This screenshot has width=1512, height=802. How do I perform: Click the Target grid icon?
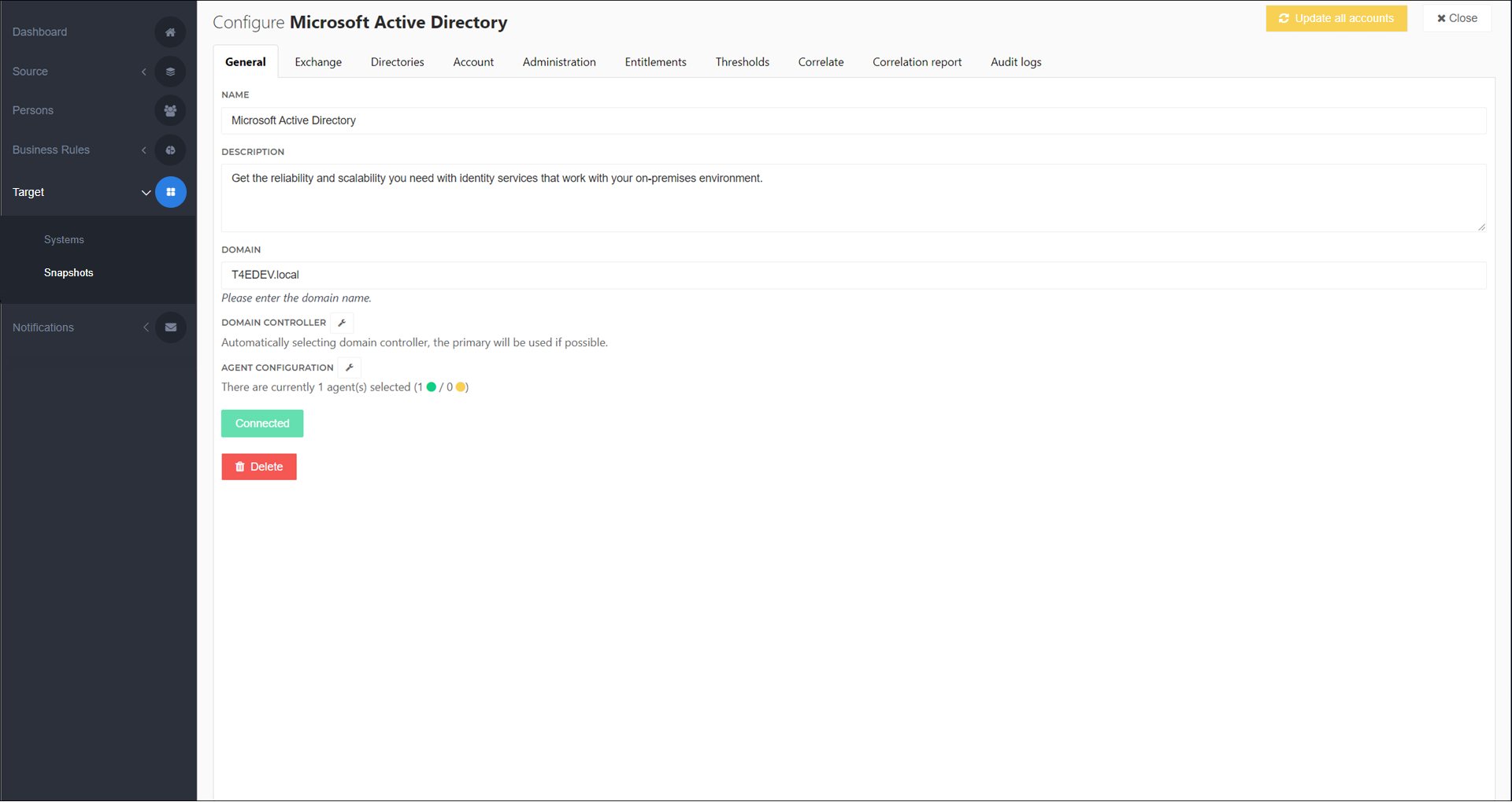[170, 192]
